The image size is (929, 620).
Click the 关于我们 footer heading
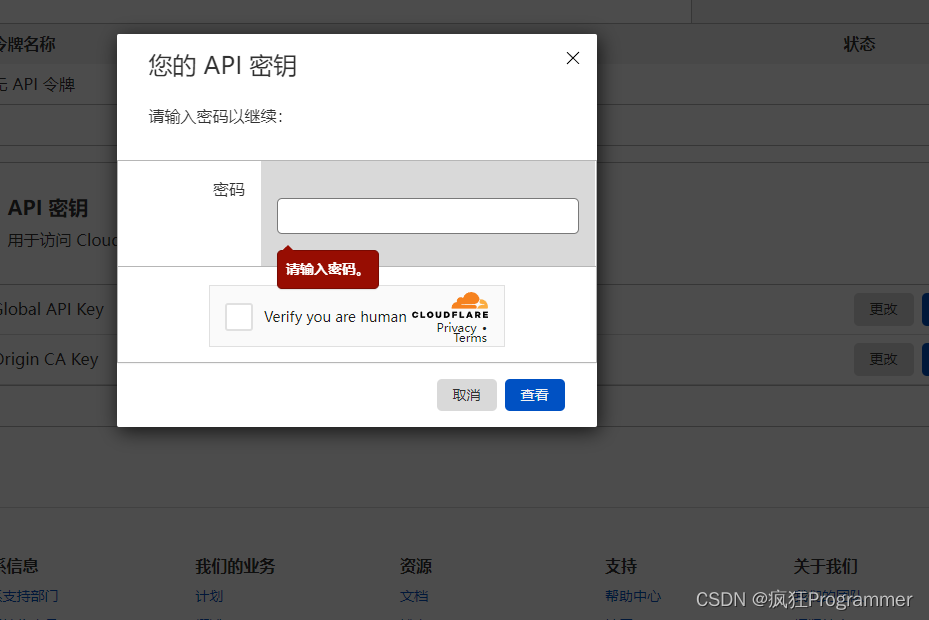(x=825, y=566)
